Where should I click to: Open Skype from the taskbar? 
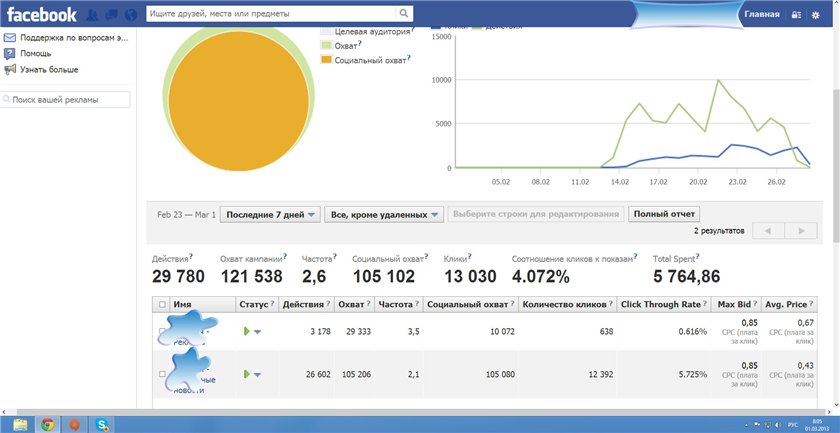click(x=102, y=424)
